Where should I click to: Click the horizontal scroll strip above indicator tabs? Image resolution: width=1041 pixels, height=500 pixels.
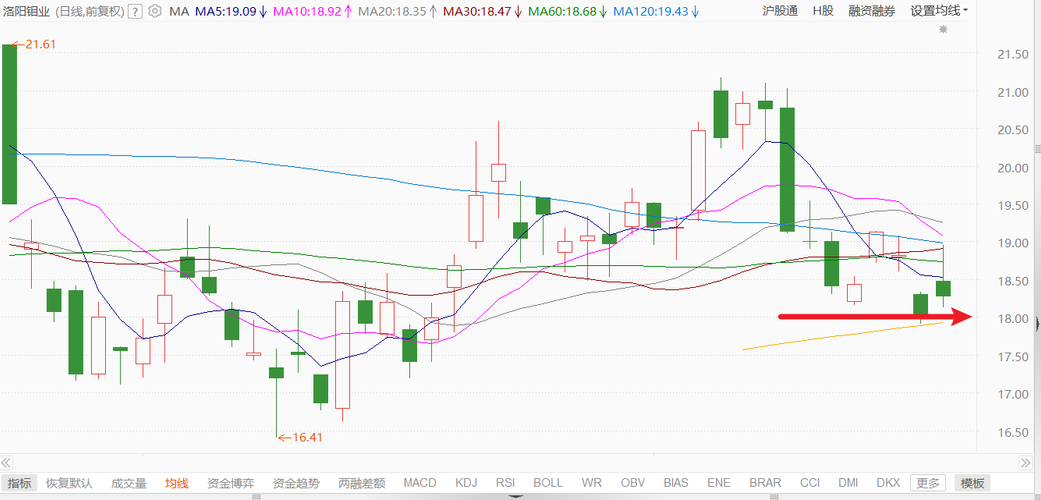point(517,462)
